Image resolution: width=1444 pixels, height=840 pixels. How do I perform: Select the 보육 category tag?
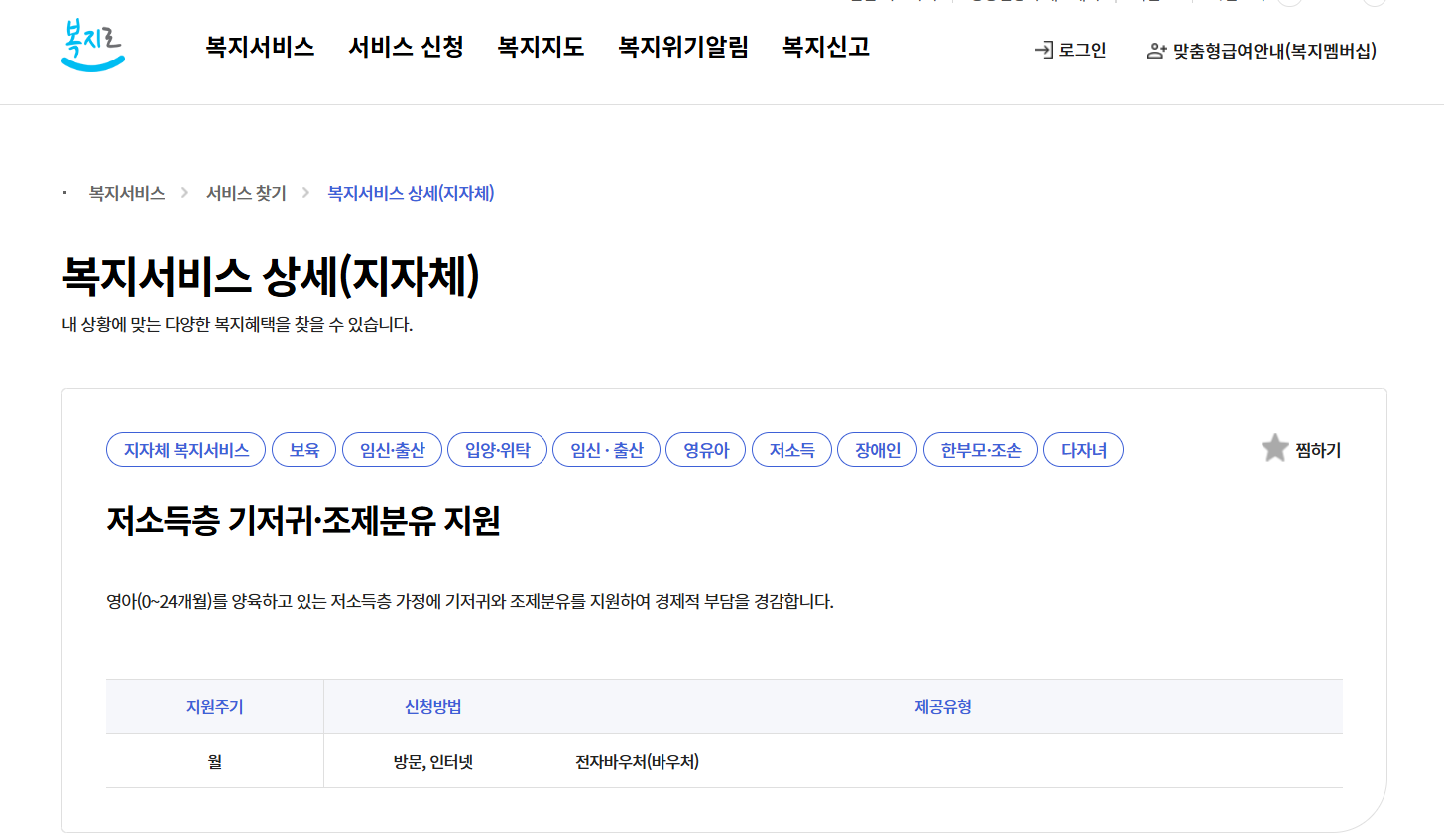pos(303,449)
